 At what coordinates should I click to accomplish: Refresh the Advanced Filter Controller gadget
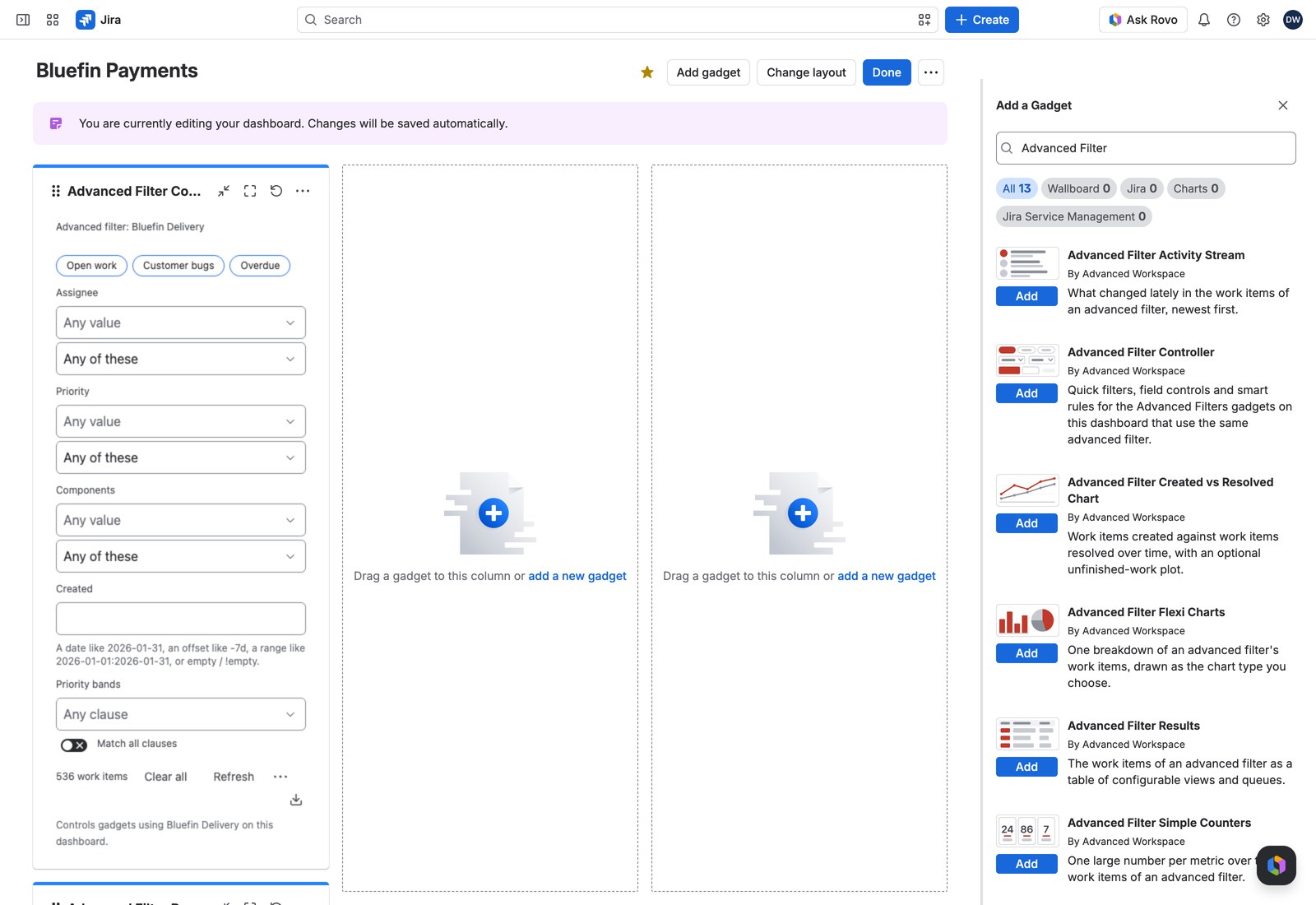coord(276,191)
